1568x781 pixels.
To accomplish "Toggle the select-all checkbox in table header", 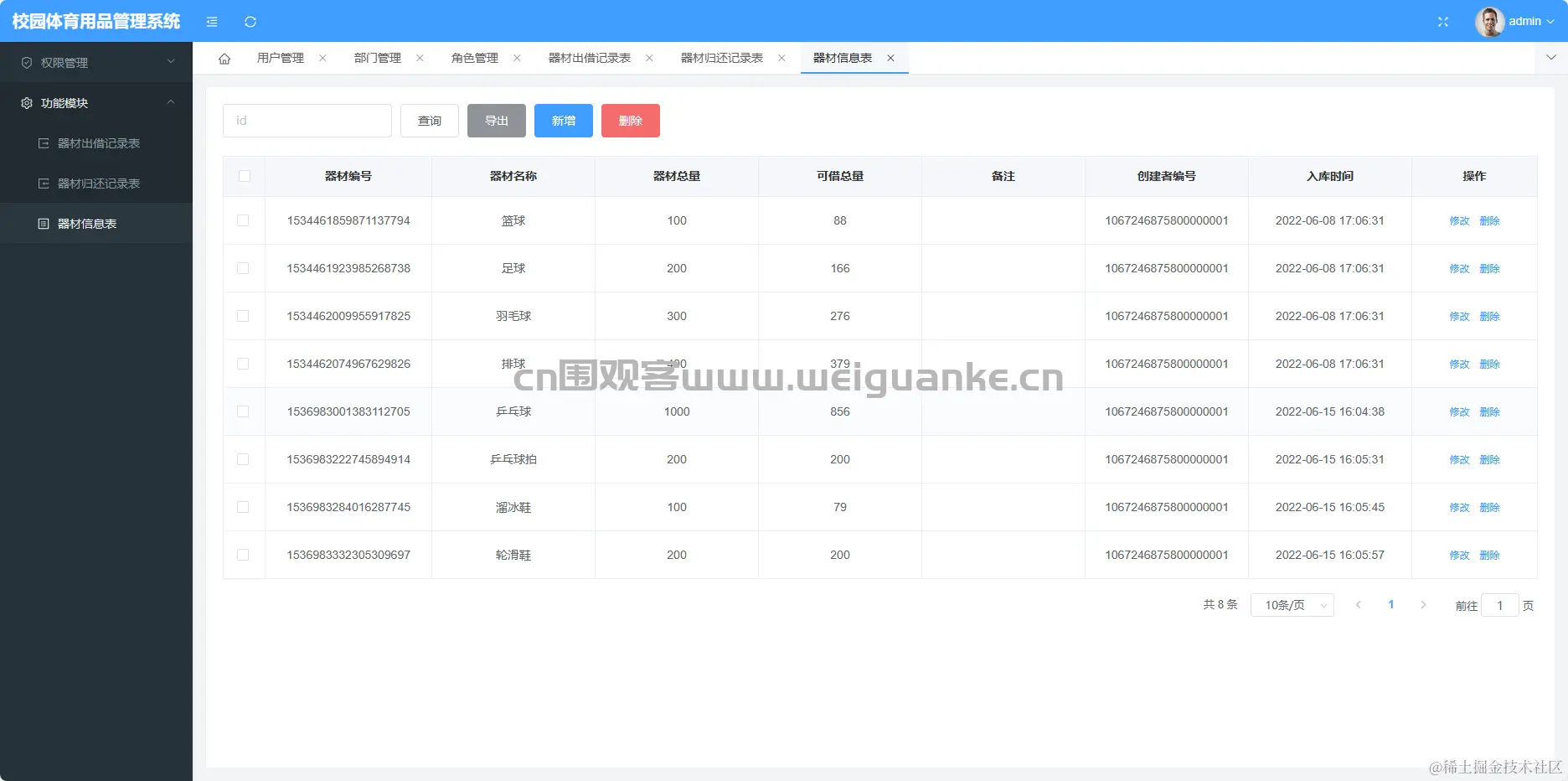I will coord(244,176).
